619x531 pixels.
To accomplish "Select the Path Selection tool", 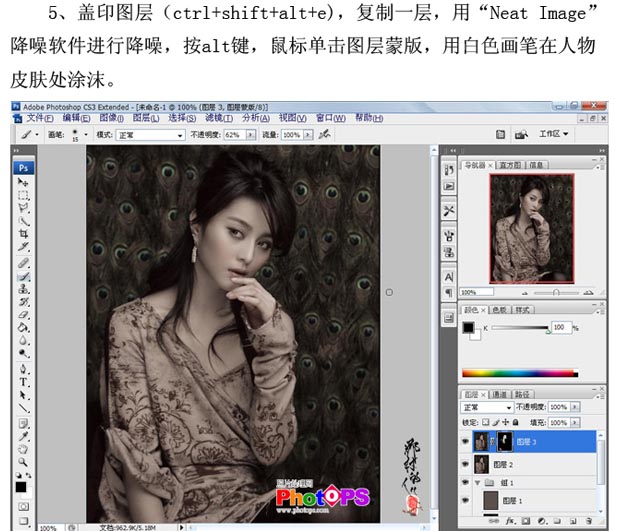I will coord(23,395).
